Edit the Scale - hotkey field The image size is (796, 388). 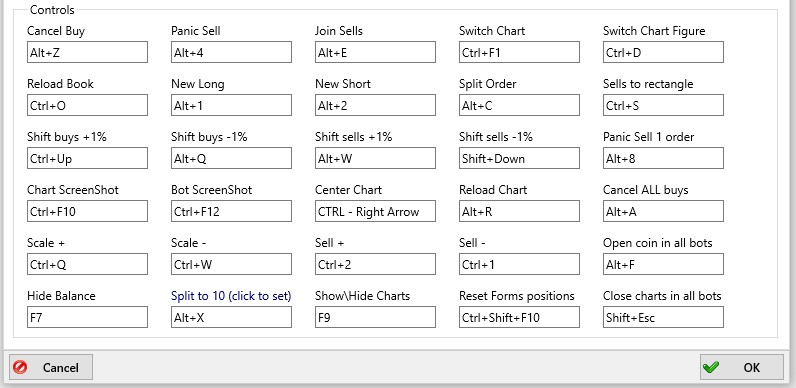click(231, 264)
